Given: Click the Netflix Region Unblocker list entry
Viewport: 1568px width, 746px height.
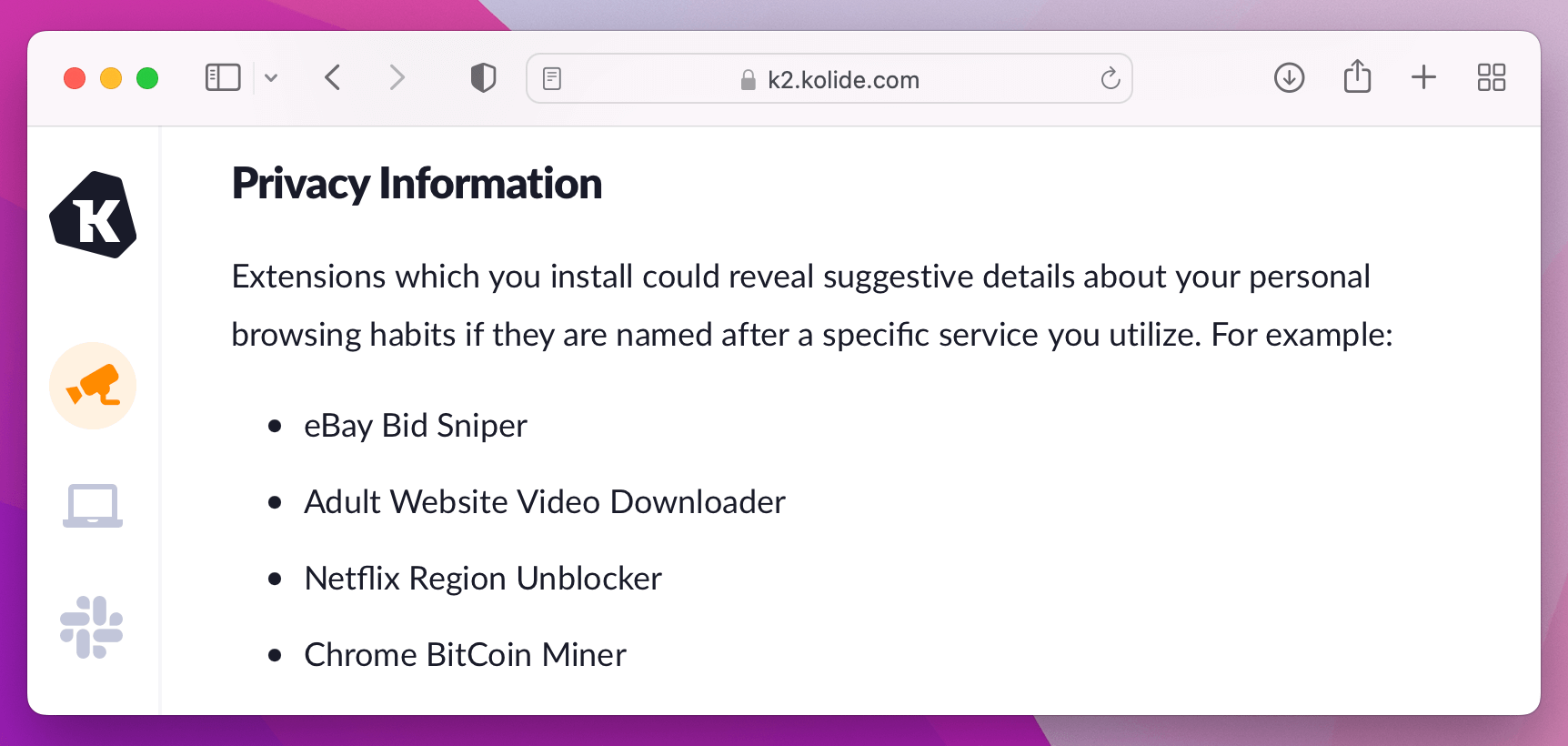Looking at the screenshot, I should tap(483, 578).
